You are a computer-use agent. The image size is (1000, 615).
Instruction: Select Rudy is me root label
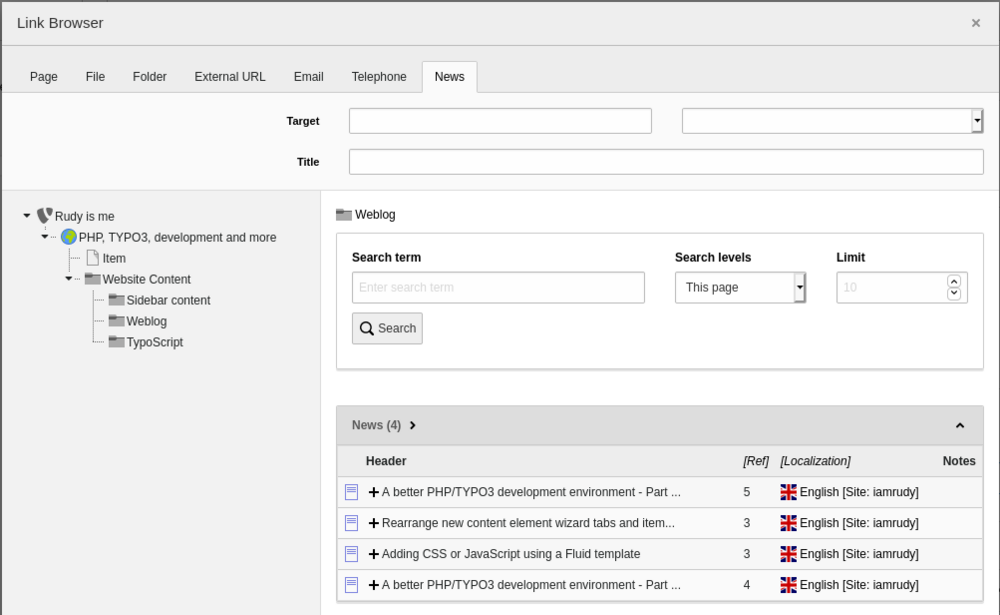click(85, 216)
